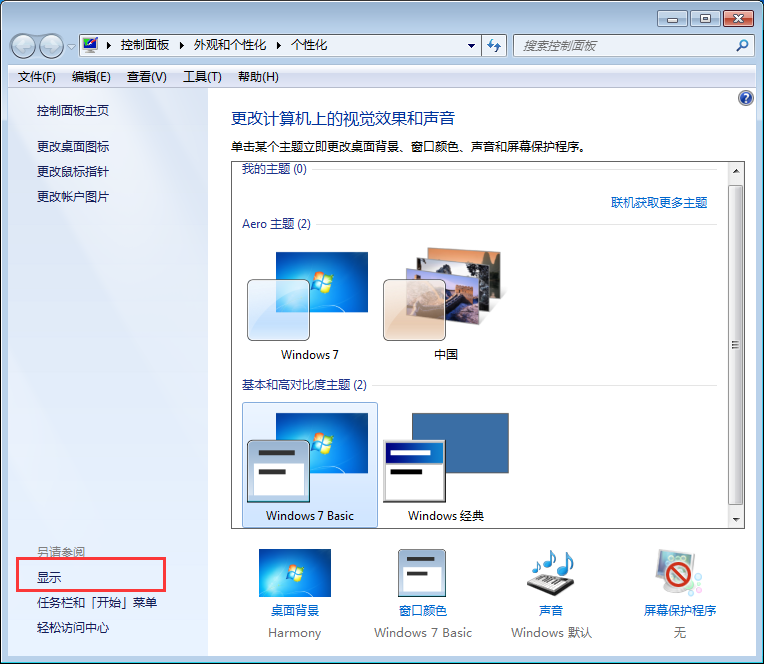Viewport: 764px width, 664px height.
Task: Open the 工具(T) menu
Action: point(201,77)
